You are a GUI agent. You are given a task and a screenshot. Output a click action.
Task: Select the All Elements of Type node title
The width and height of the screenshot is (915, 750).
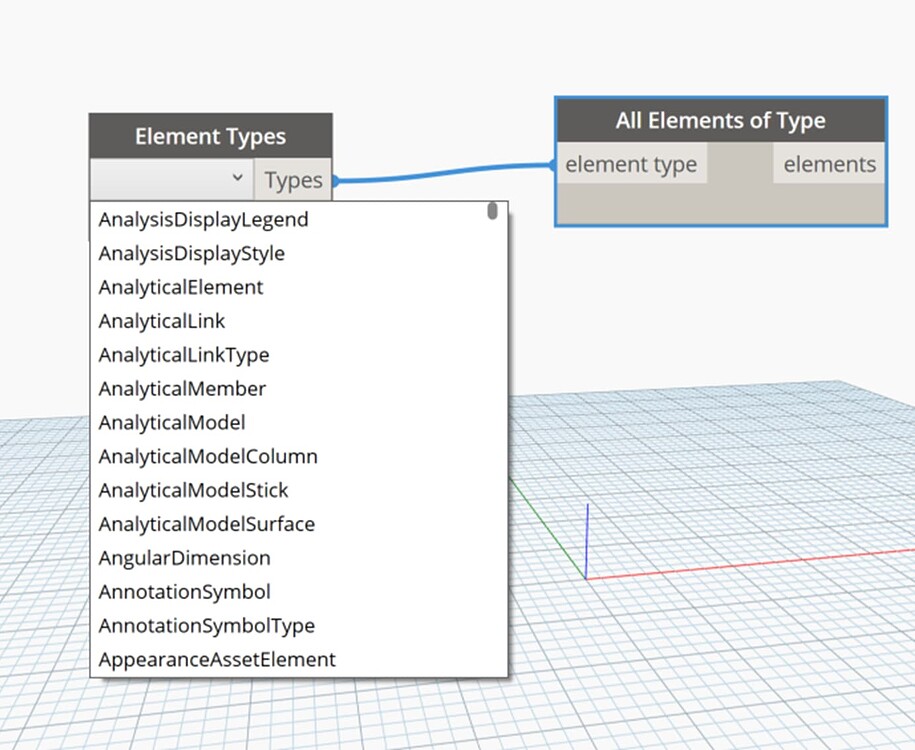click(720, 120)
